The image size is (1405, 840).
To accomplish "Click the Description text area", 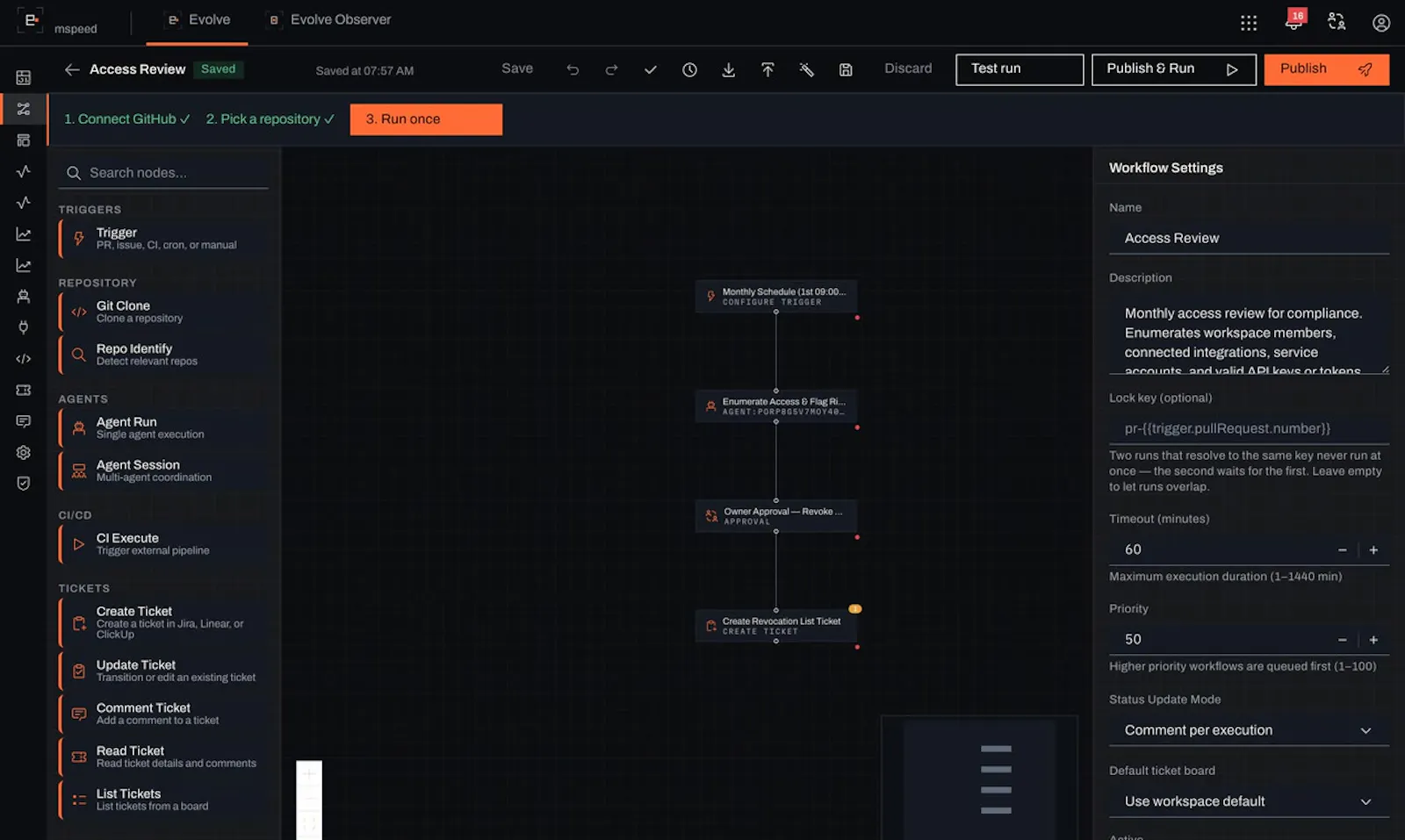I will 1249,334.
